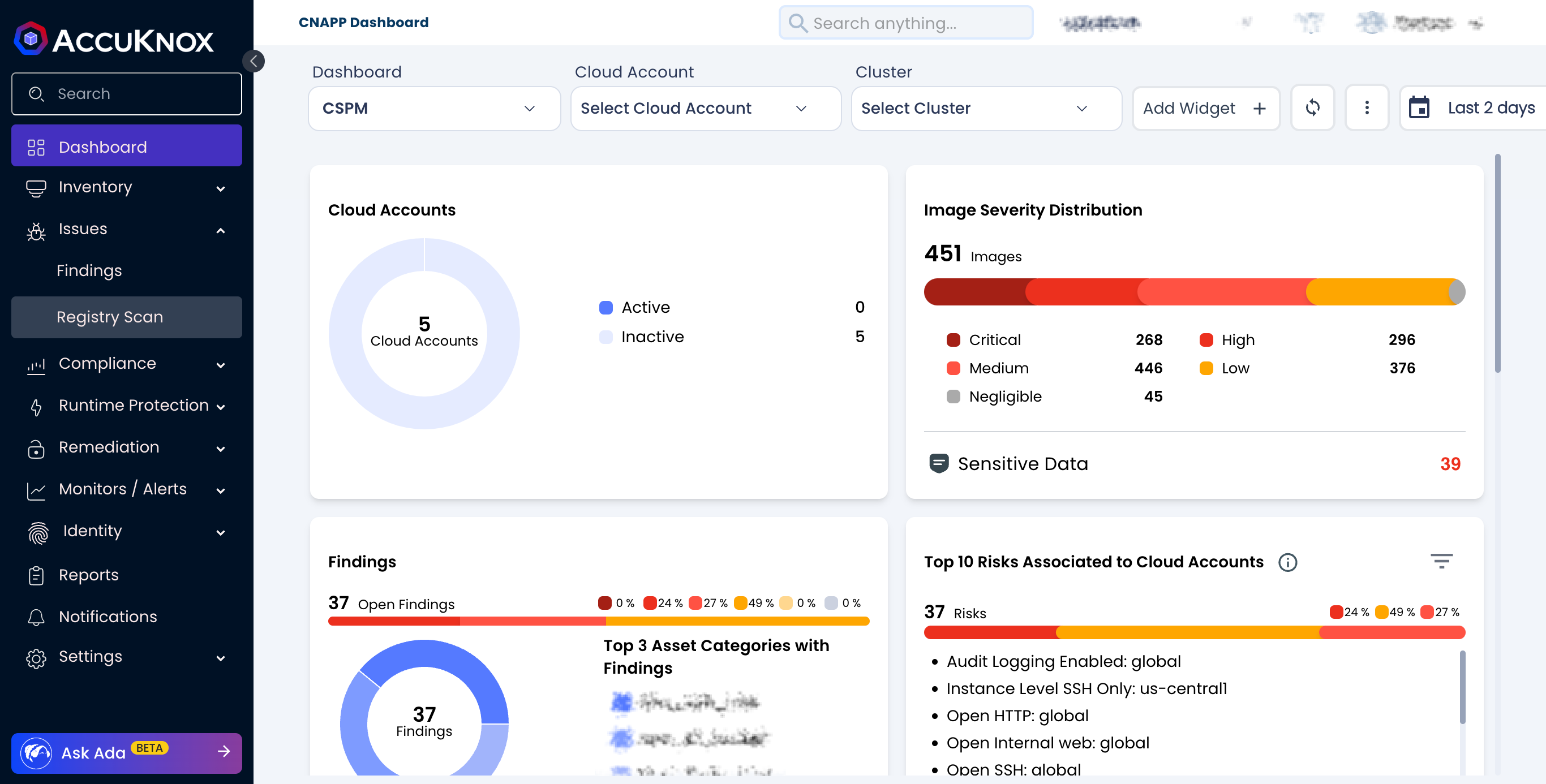Click the Add Widget button
This screenshot has height=784, width=1546.
(x=1206, y=109)
